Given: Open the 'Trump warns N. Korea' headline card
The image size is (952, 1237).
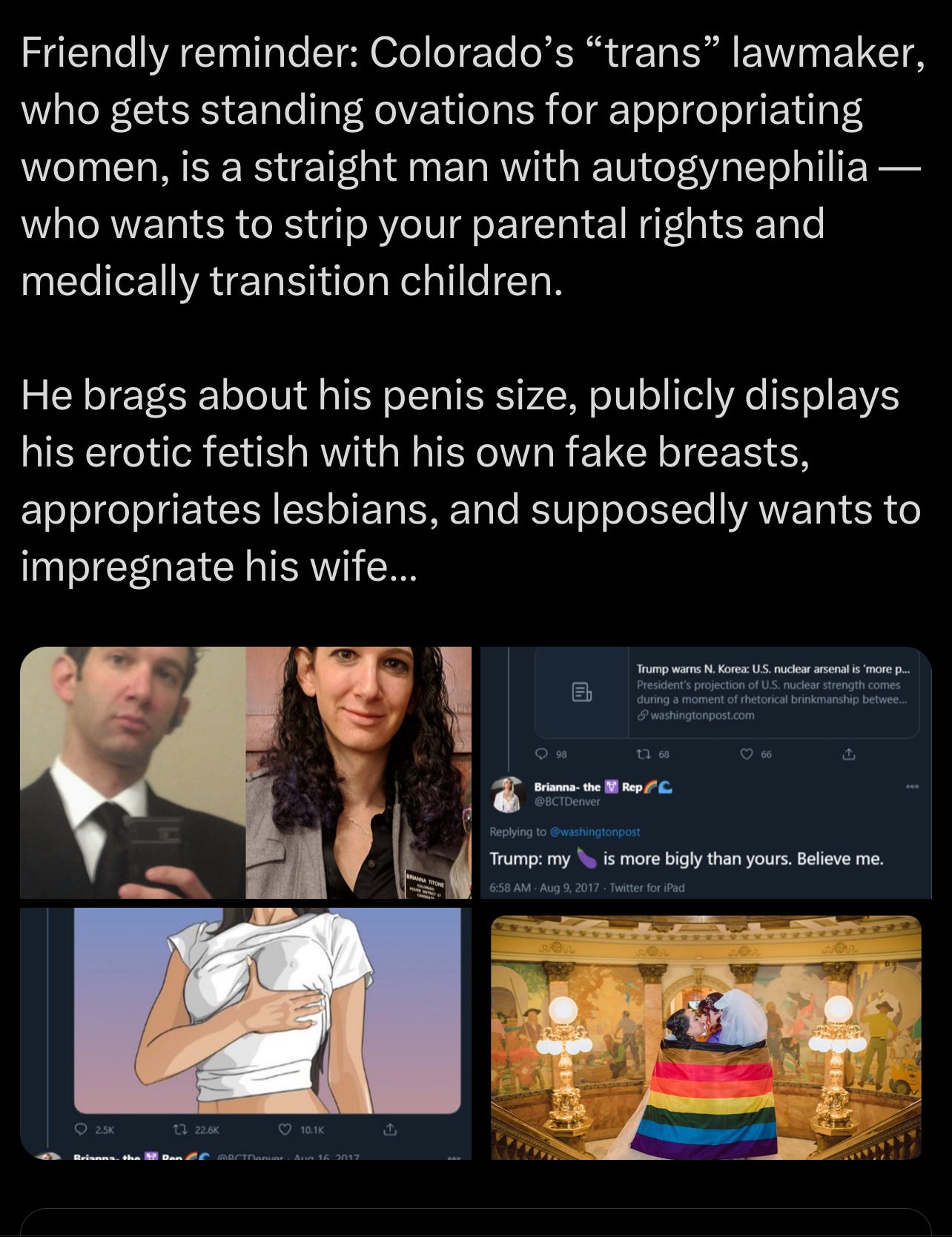Looking at the screenshot, I should click(x=727, y=692).
